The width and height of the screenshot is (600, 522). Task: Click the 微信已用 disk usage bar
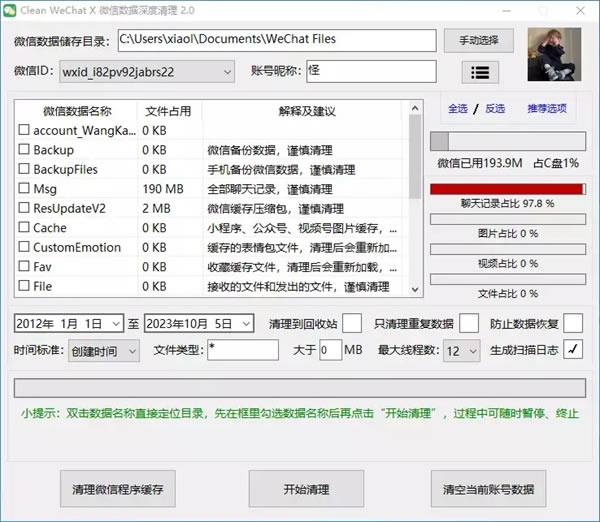508,141
